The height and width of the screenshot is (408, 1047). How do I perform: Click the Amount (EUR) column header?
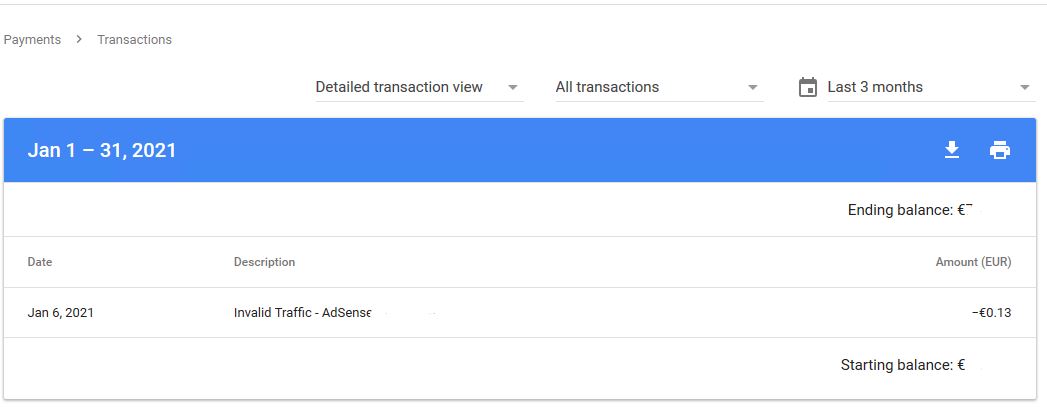(x=974, y=262)
